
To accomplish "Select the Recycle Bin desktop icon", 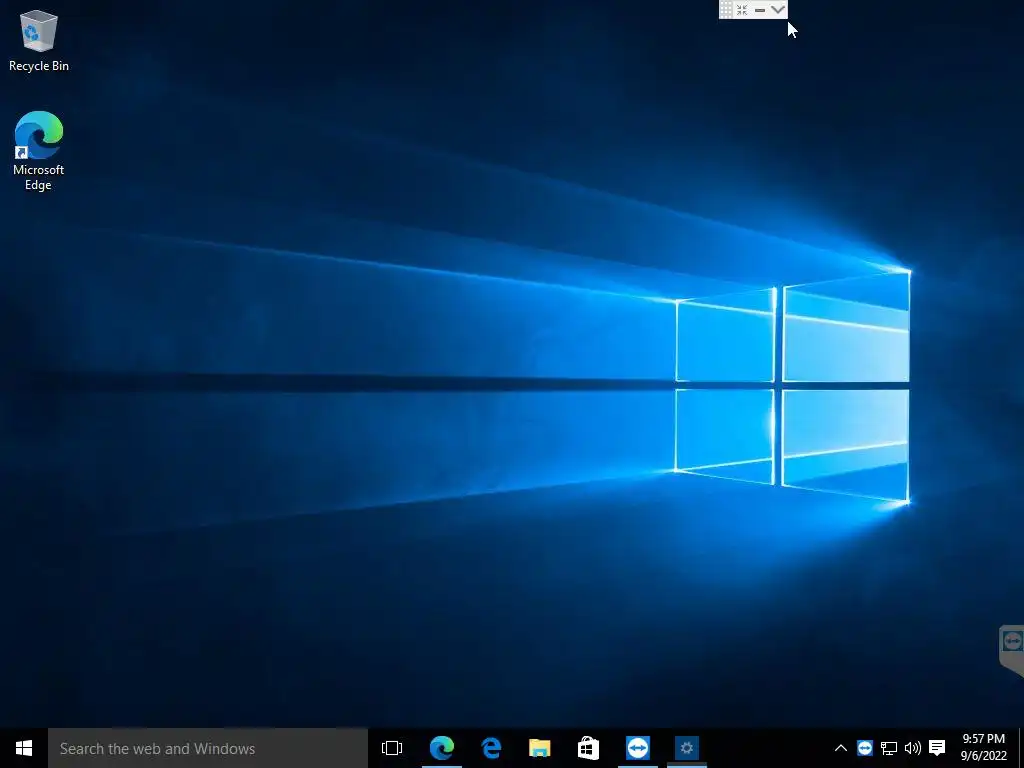I will [x=39, y=40].
